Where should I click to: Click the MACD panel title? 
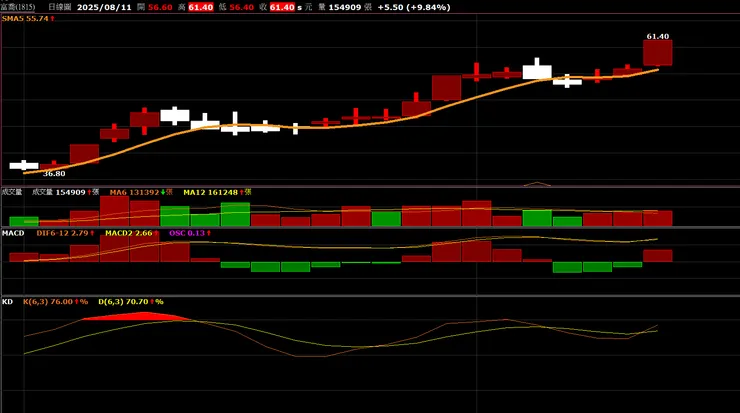coord(13,233)
